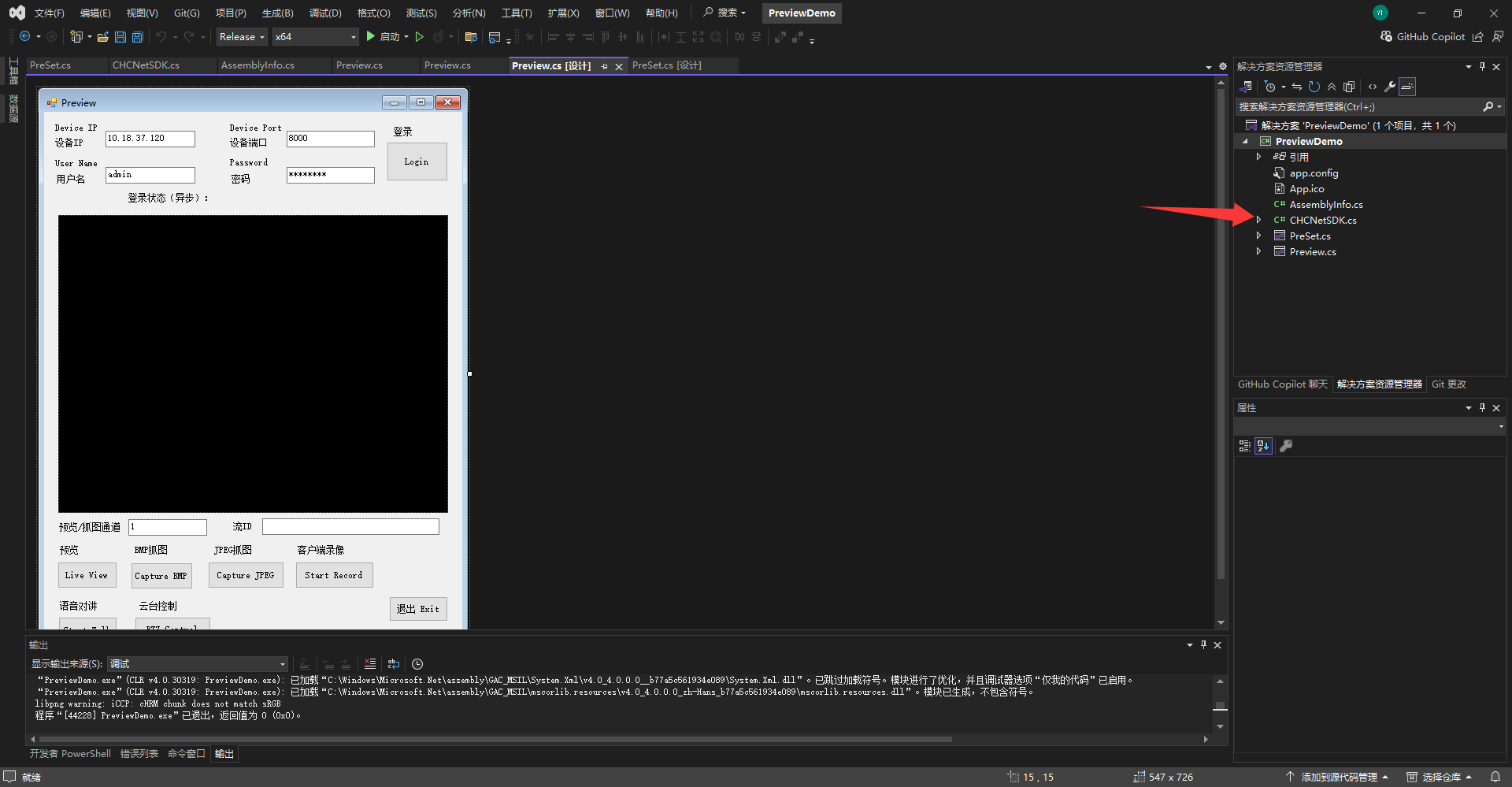
Task: Click the Login button on the form
Action: [x=417, y=161]
